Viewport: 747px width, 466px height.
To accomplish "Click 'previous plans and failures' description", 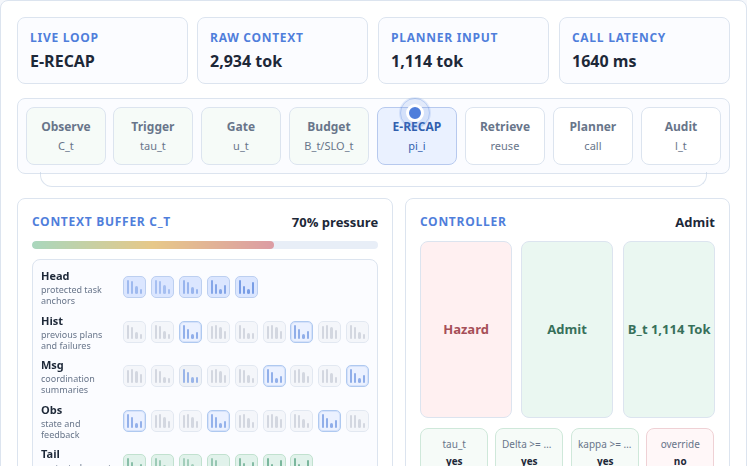I will click(71, 340).
